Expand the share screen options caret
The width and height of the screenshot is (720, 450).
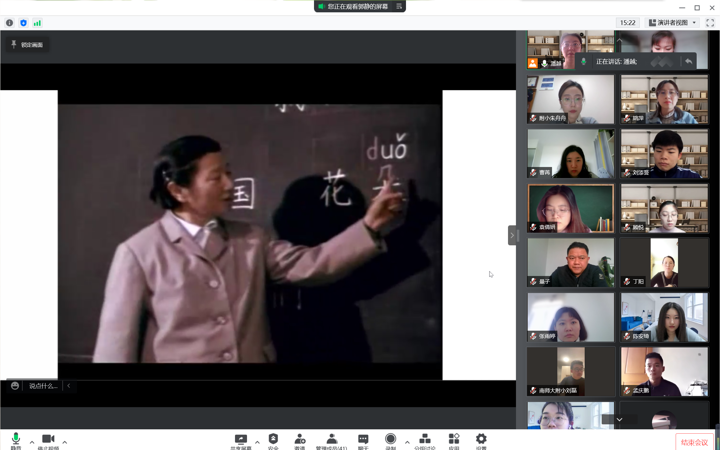point(257,442)
